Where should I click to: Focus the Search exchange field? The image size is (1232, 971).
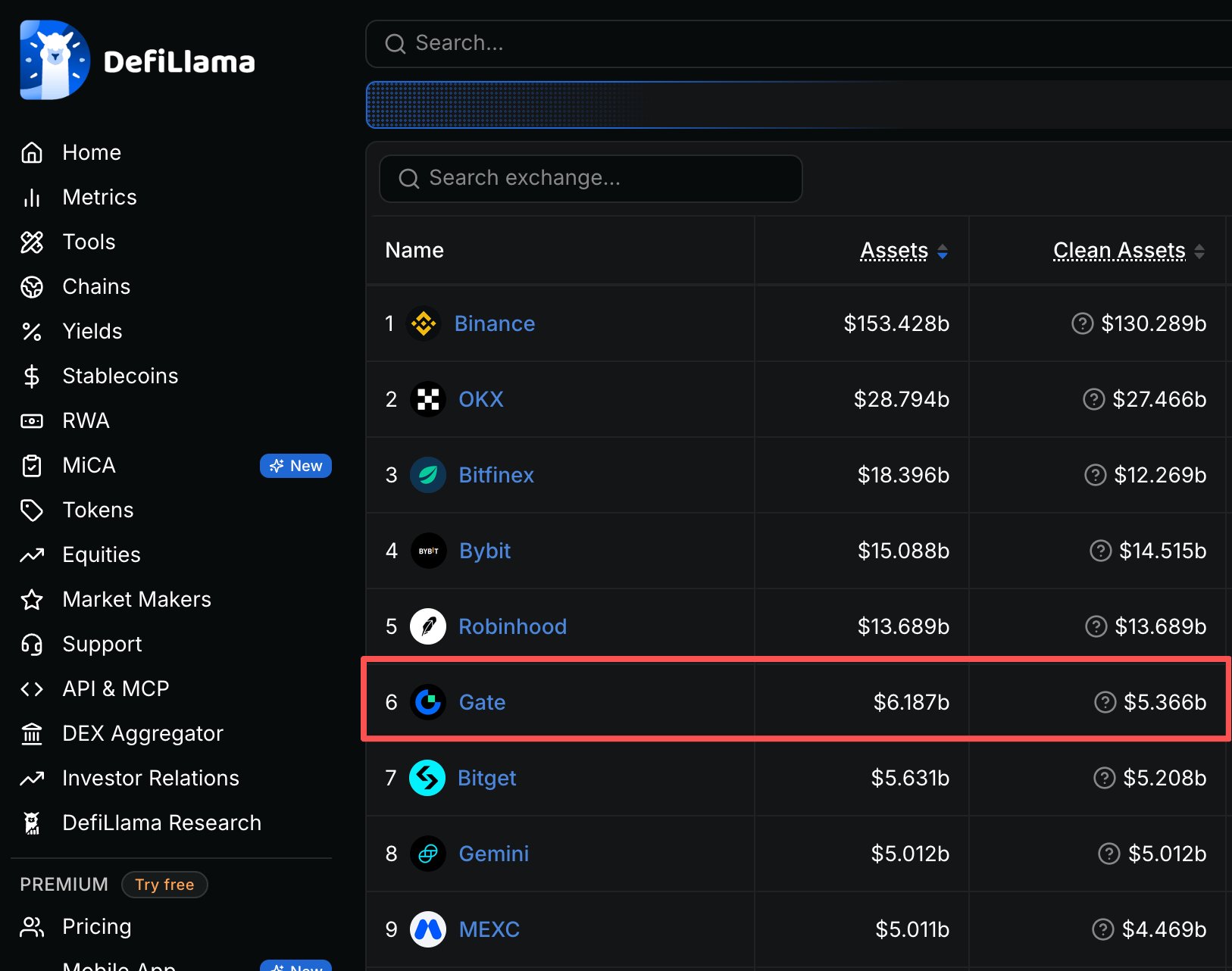point(591,179)
